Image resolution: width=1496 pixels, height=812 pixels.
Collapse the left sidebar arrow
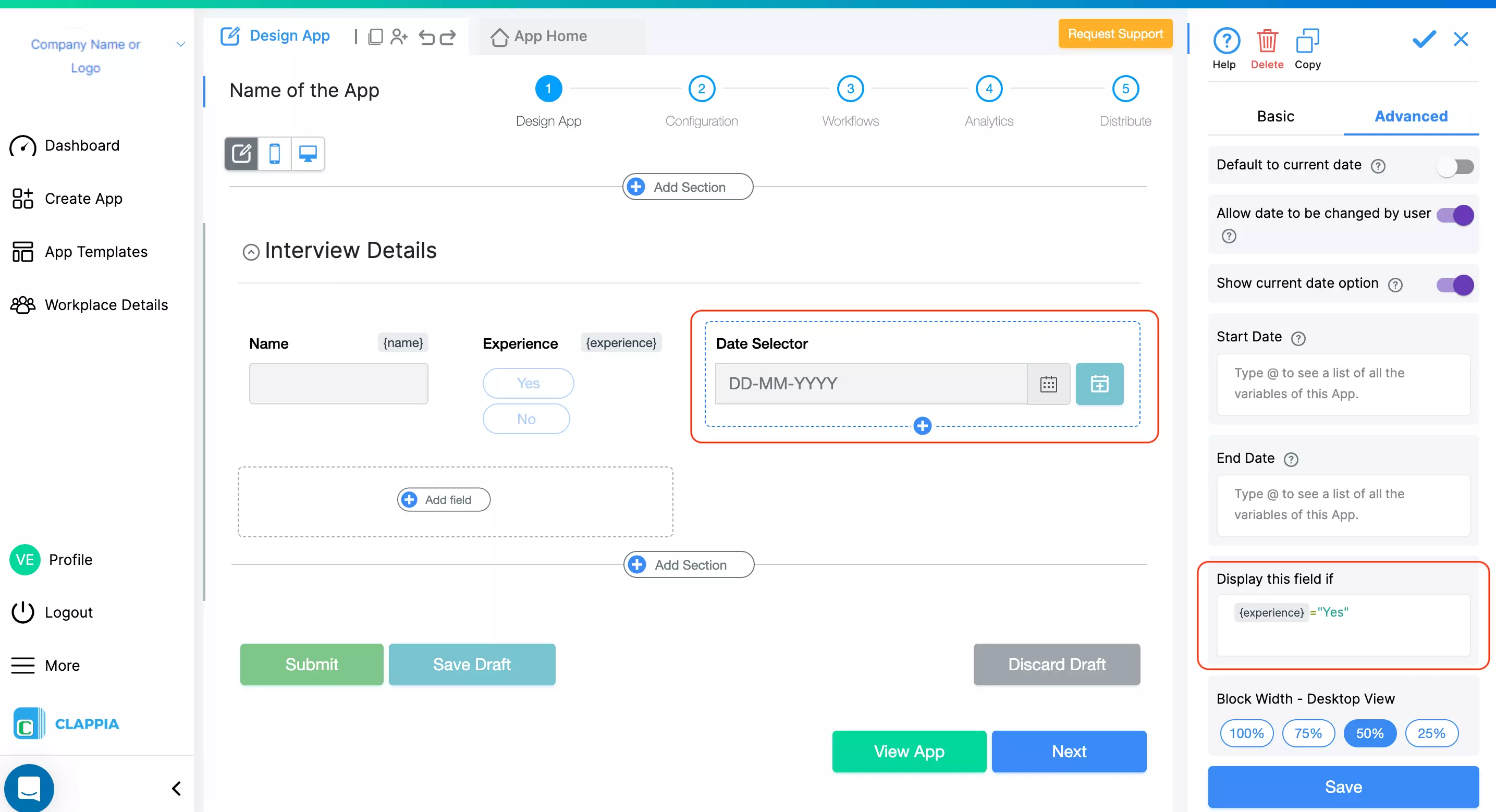[x=177, y=788]
